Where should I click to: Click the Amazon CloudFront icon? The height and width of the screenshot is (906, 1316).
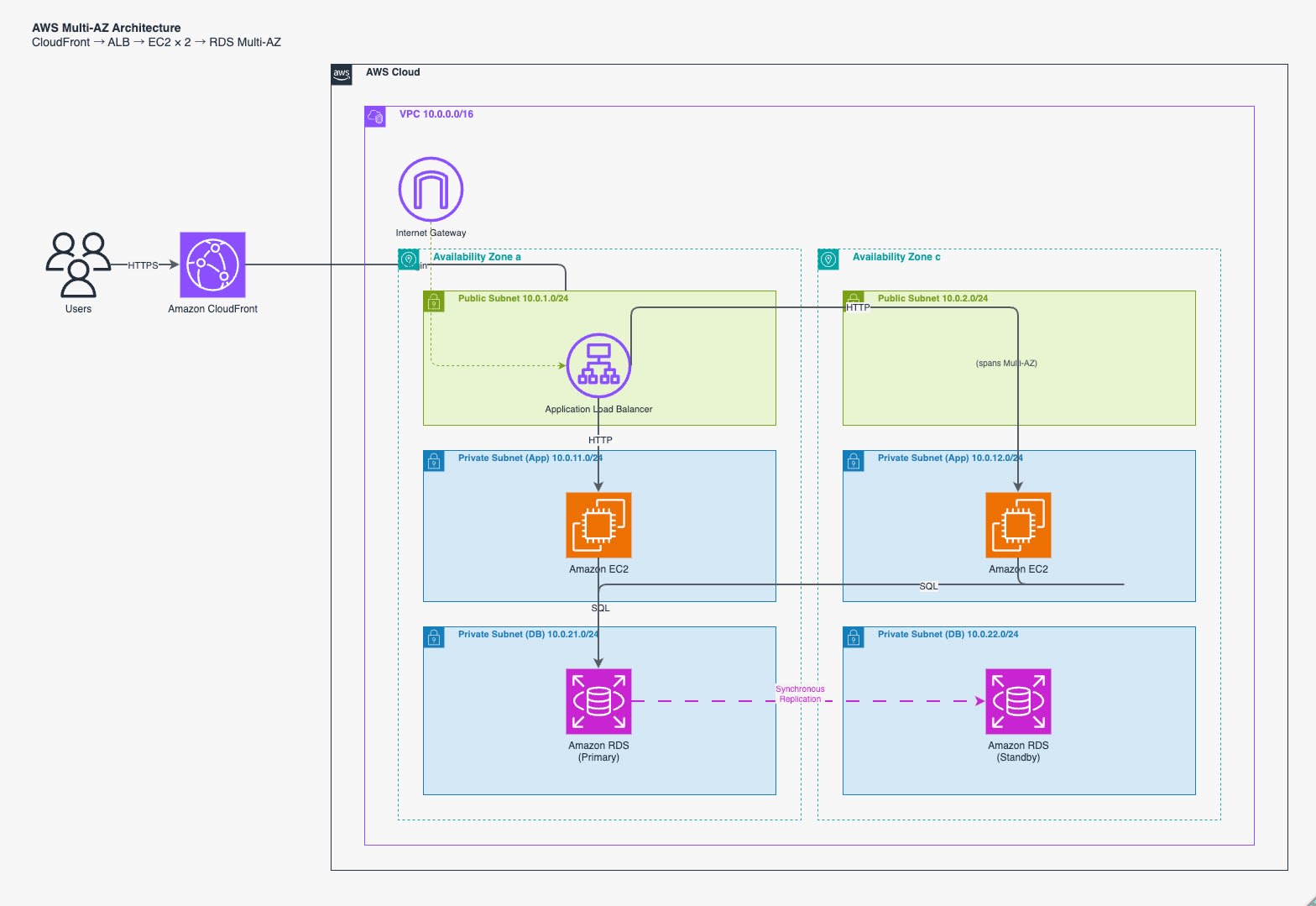[213, 265]
